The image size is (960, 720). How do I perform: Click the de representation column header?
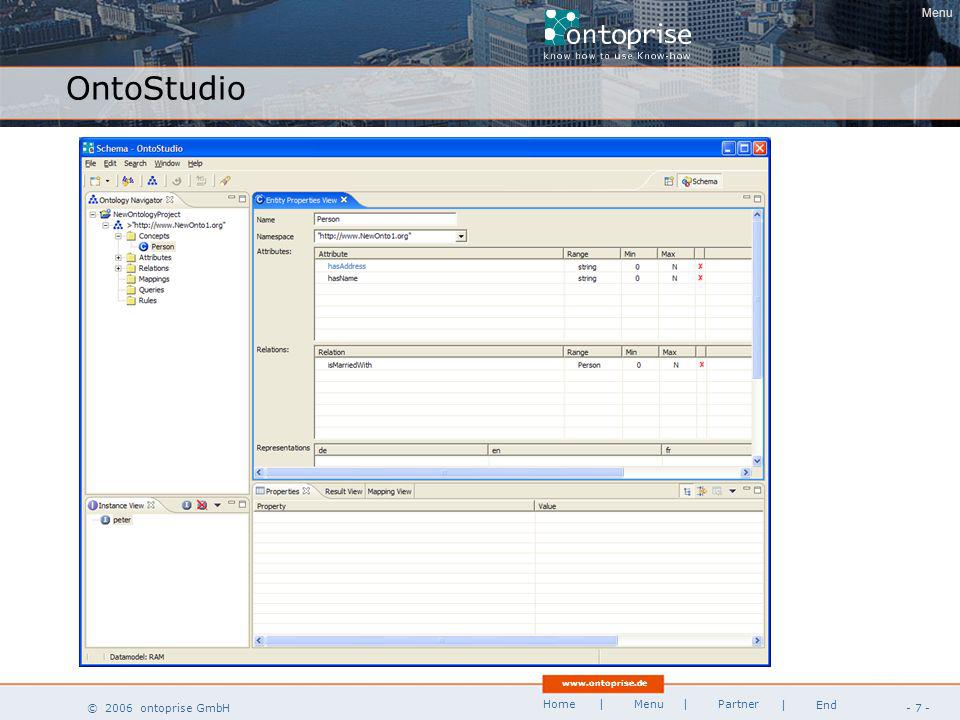point(401,450)
